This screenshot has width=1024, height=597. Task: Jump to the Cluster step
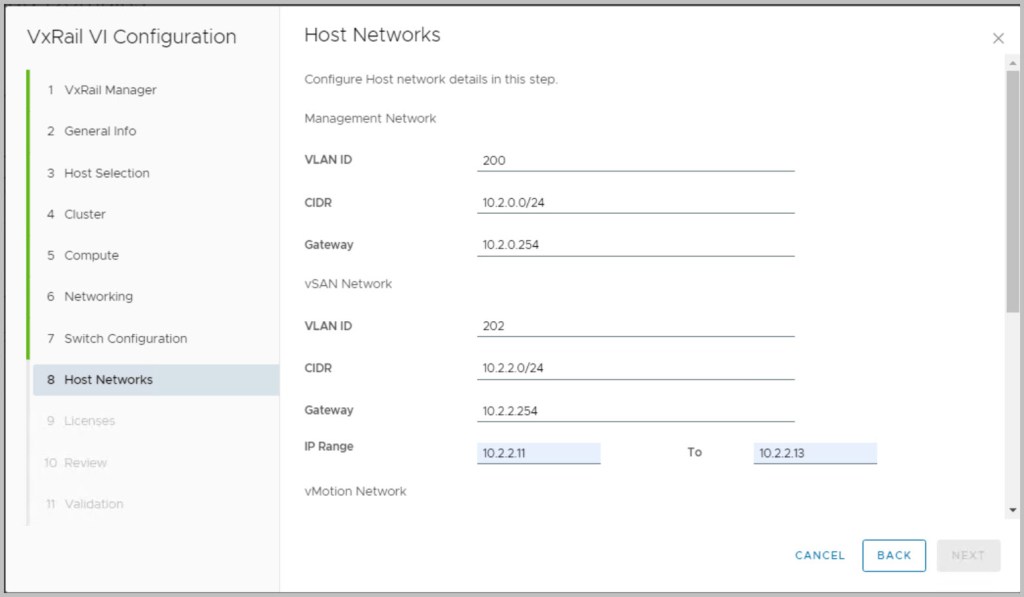click(84, 214)
